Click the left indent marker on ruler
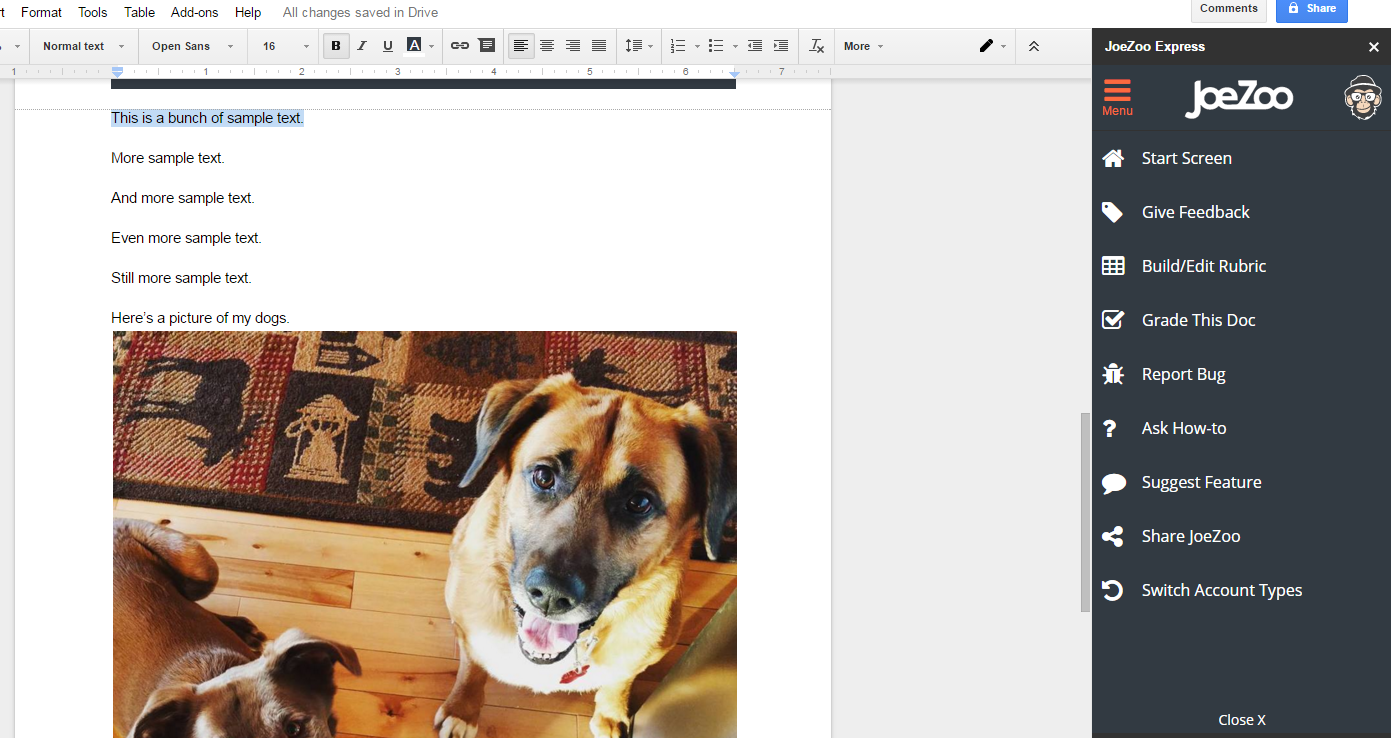This screenshot has width=1391, height=738. 117,72
